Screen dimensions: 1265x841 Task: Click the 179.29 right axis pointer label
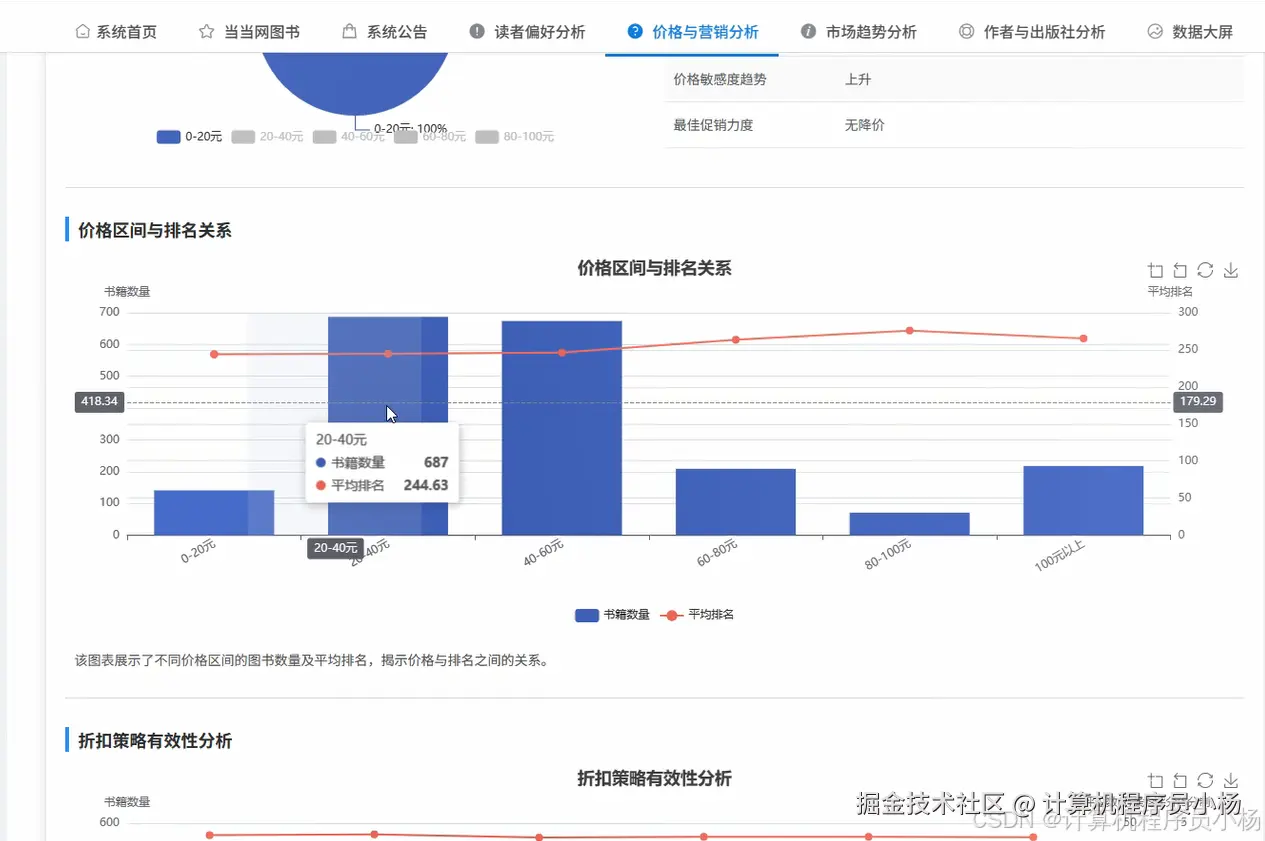[x=1198, y=402]
